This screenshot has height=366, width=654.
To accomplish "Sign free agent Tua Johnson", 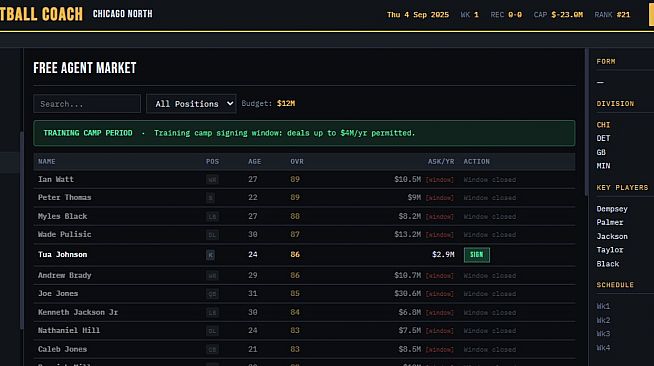I will coord(477,255).
